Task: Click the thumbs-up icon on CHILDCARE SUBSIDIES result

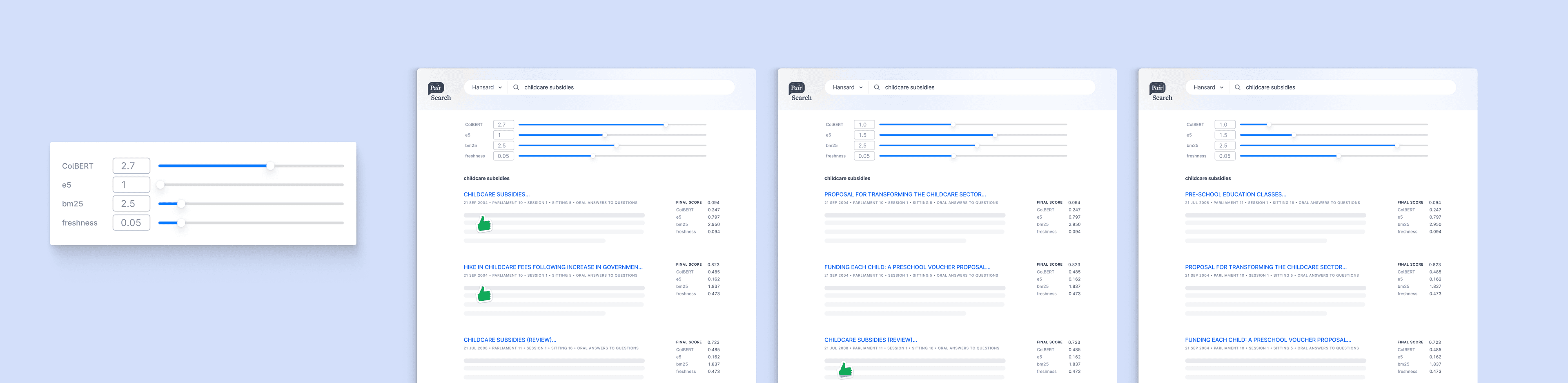Action: tap(484, 224)
